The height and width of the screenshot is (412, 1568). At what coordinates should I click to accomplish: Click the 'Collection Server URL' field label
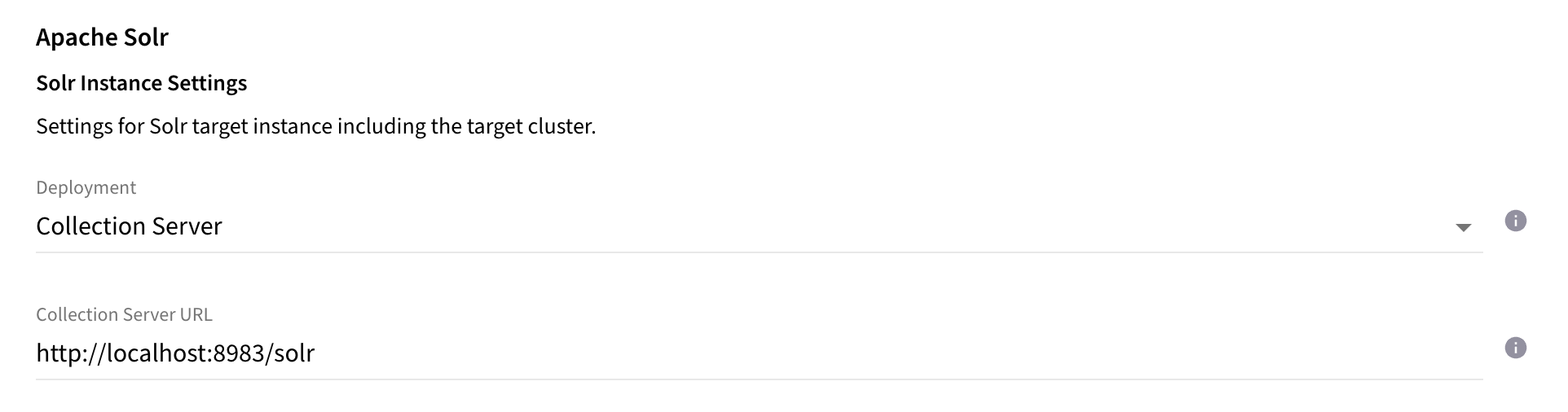point(124,314)
